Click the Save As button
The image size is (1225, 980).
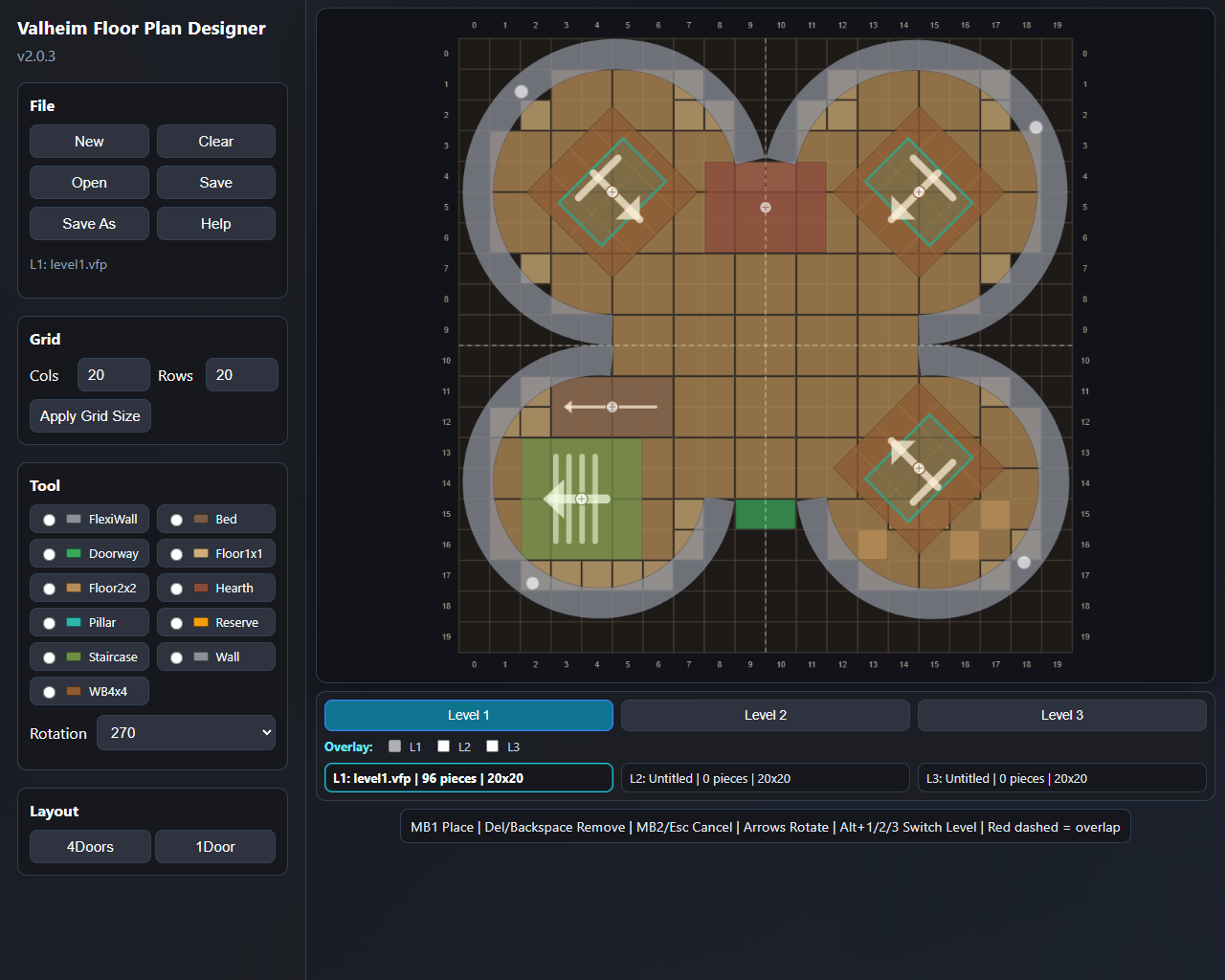(89, 224)
